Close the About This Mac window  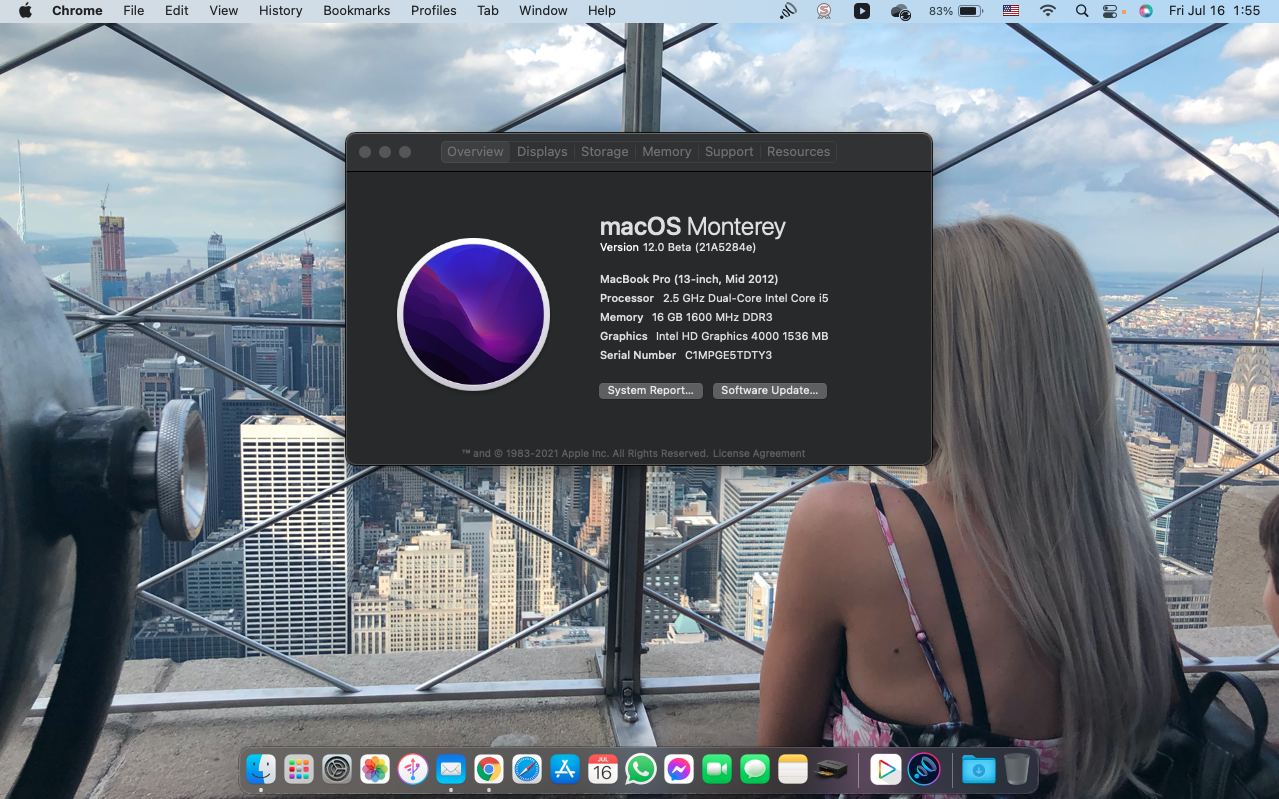tap(365, 152)
